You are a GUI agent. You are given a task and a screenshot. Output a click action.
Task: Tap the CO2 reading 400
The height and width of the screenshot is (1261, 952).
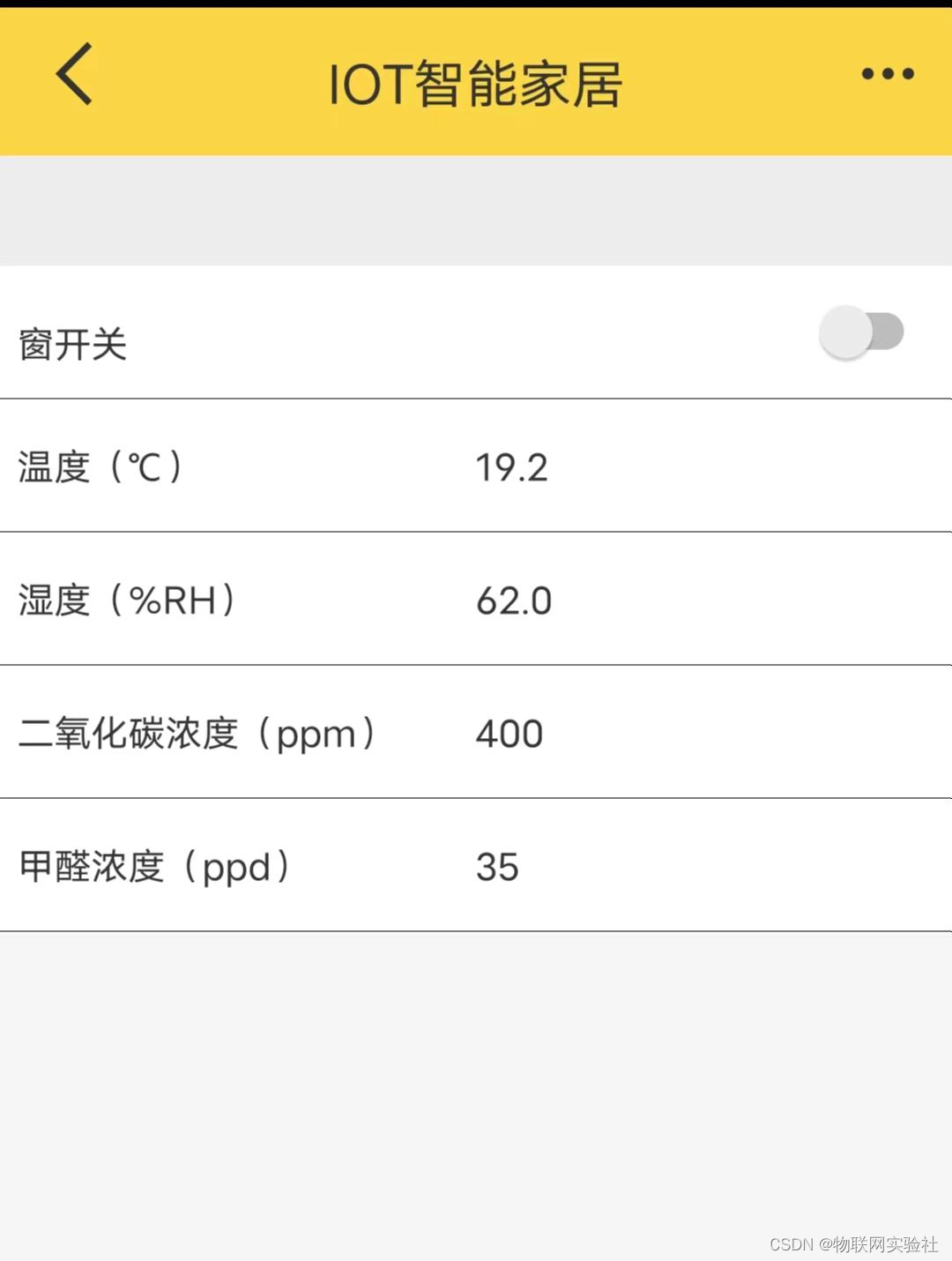pos(509,735)
